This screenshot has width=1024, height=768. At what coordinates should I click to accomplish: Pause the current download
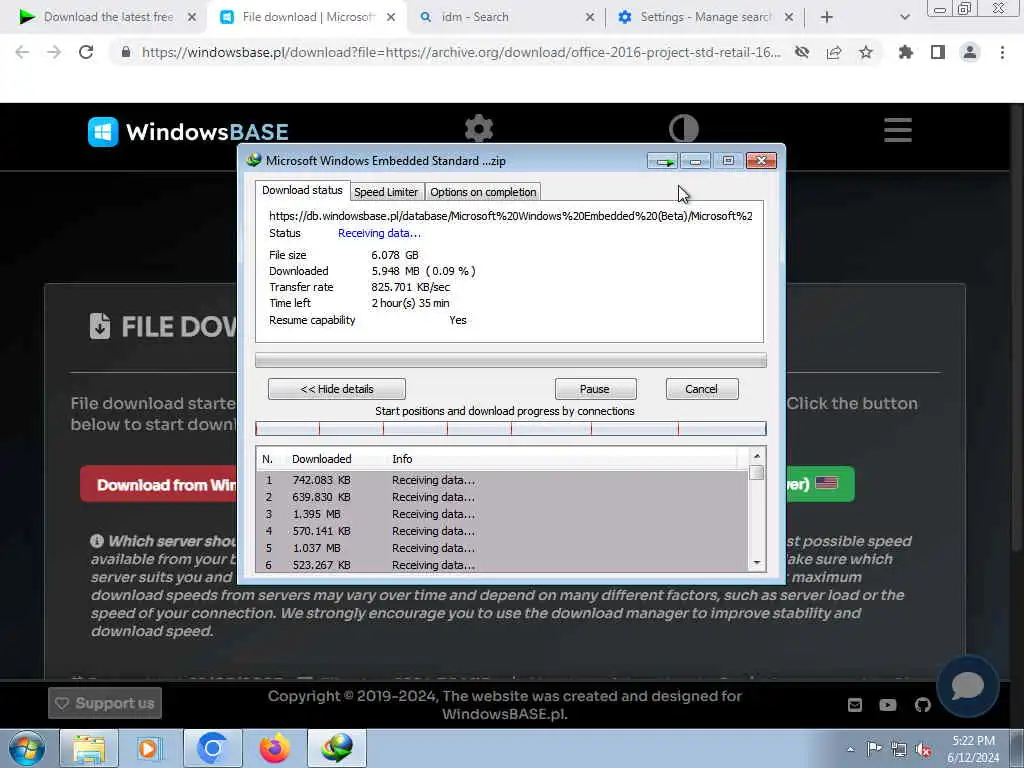pos(595,389)
